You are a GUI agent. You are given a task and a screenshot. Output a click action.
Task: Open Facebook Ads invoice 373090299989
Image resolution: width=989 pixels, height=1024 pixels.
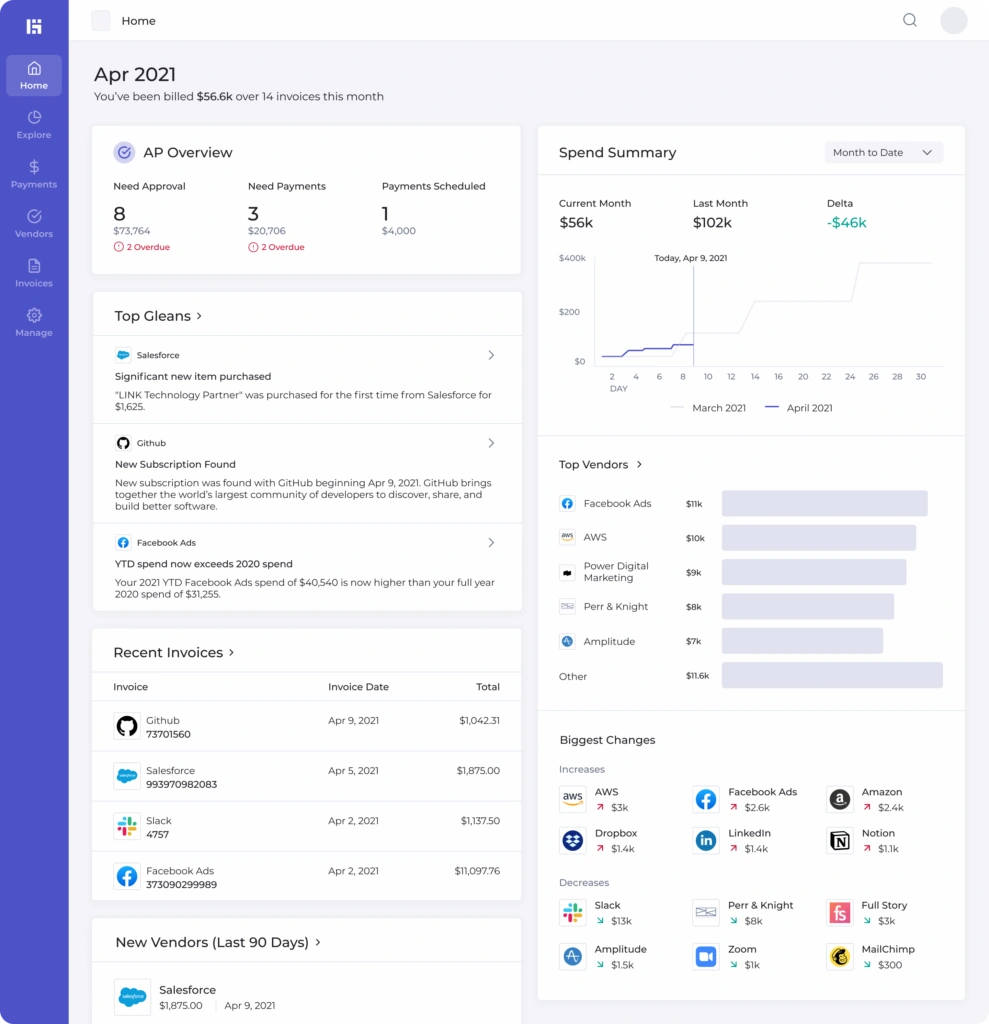pos(306,876)
